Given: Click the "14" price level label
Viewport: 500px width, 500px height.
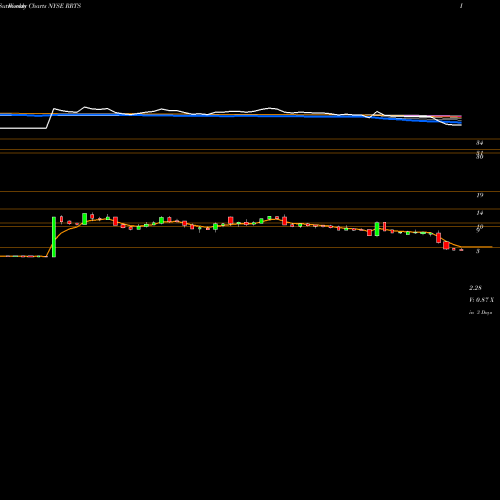Looking at the screenshot, I should point(480,212).
